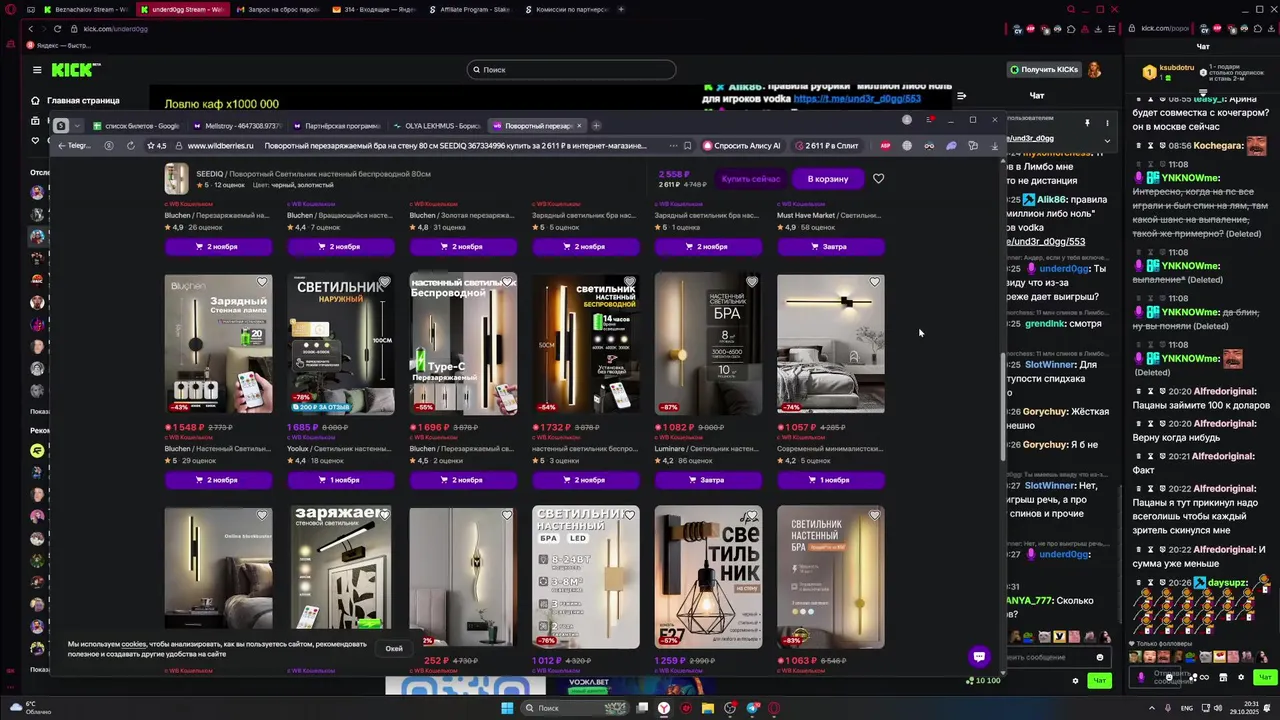This screenshot has height=720, width=1280.
Task: Favorite the Luminare БРА 1 082 ₽ card
Action: (752, 283)
